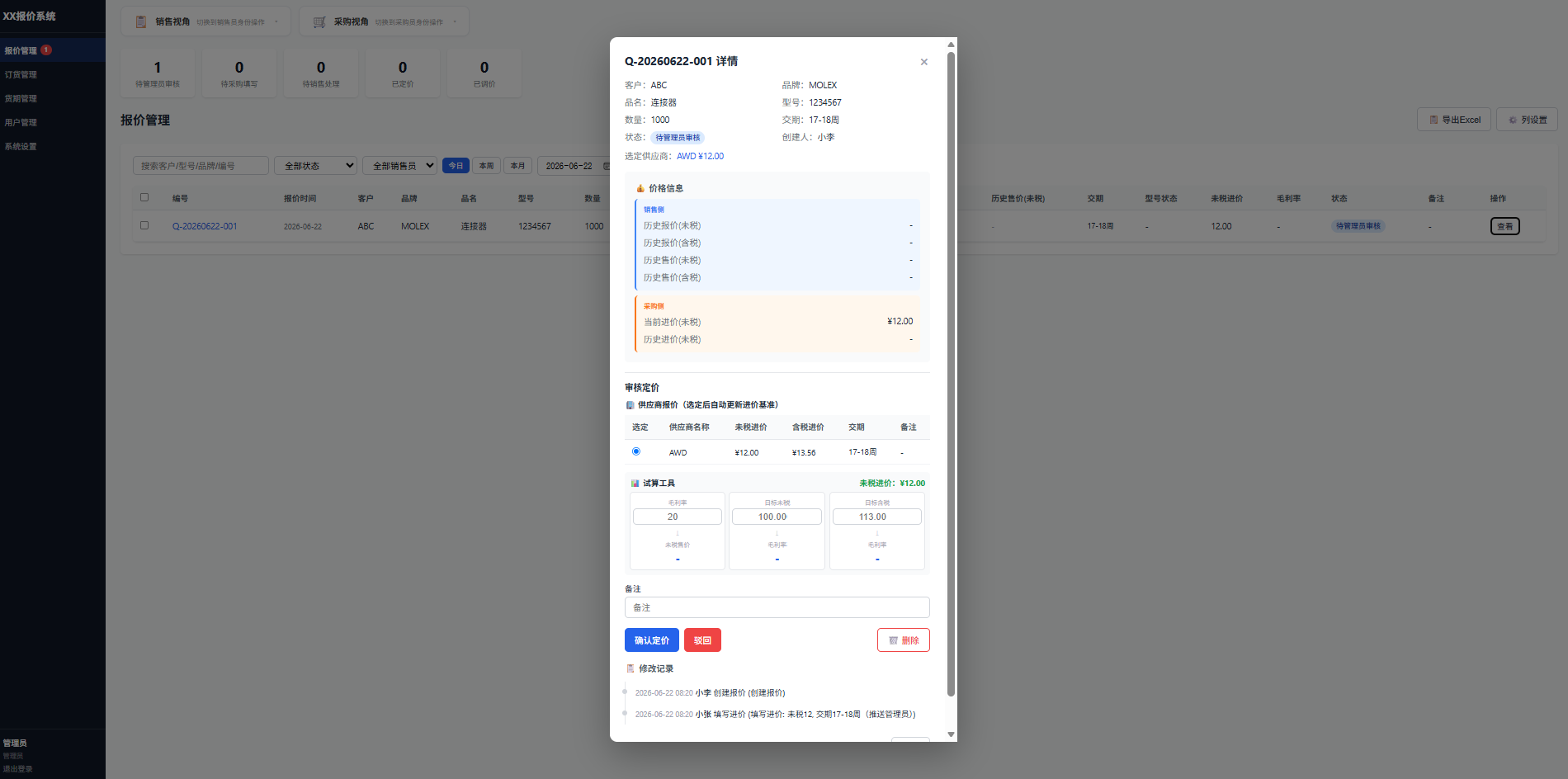This screenshot has width=1568, height=779.
Task: Click the dialog vertical scrollbar thumb
Action: [951, 374]
